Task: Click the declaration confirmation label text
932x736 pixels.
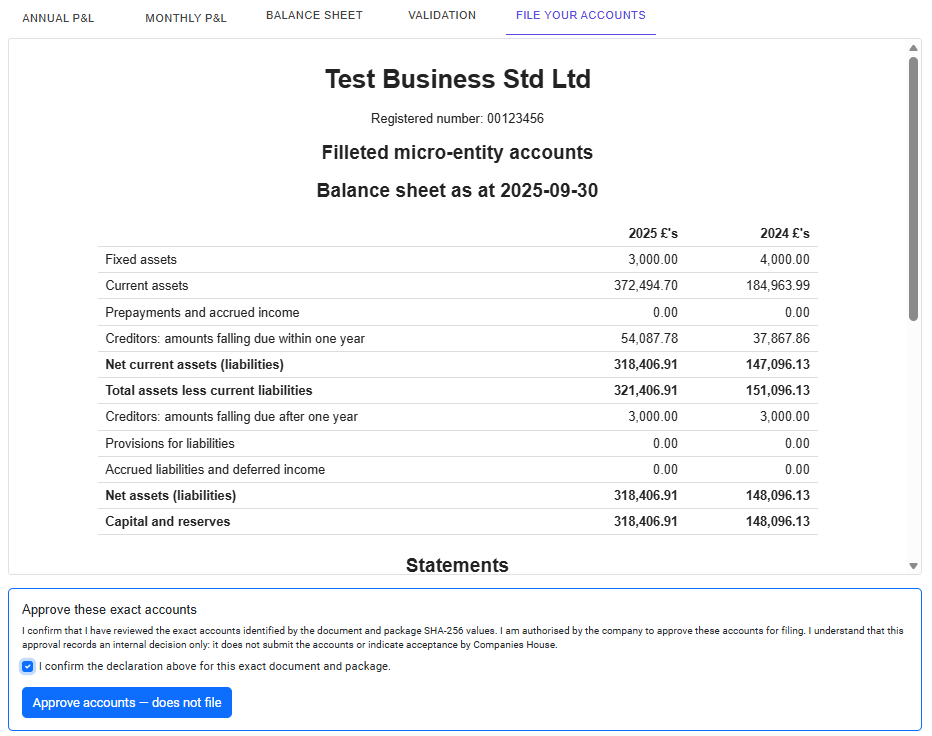Action: pos(215,666)
